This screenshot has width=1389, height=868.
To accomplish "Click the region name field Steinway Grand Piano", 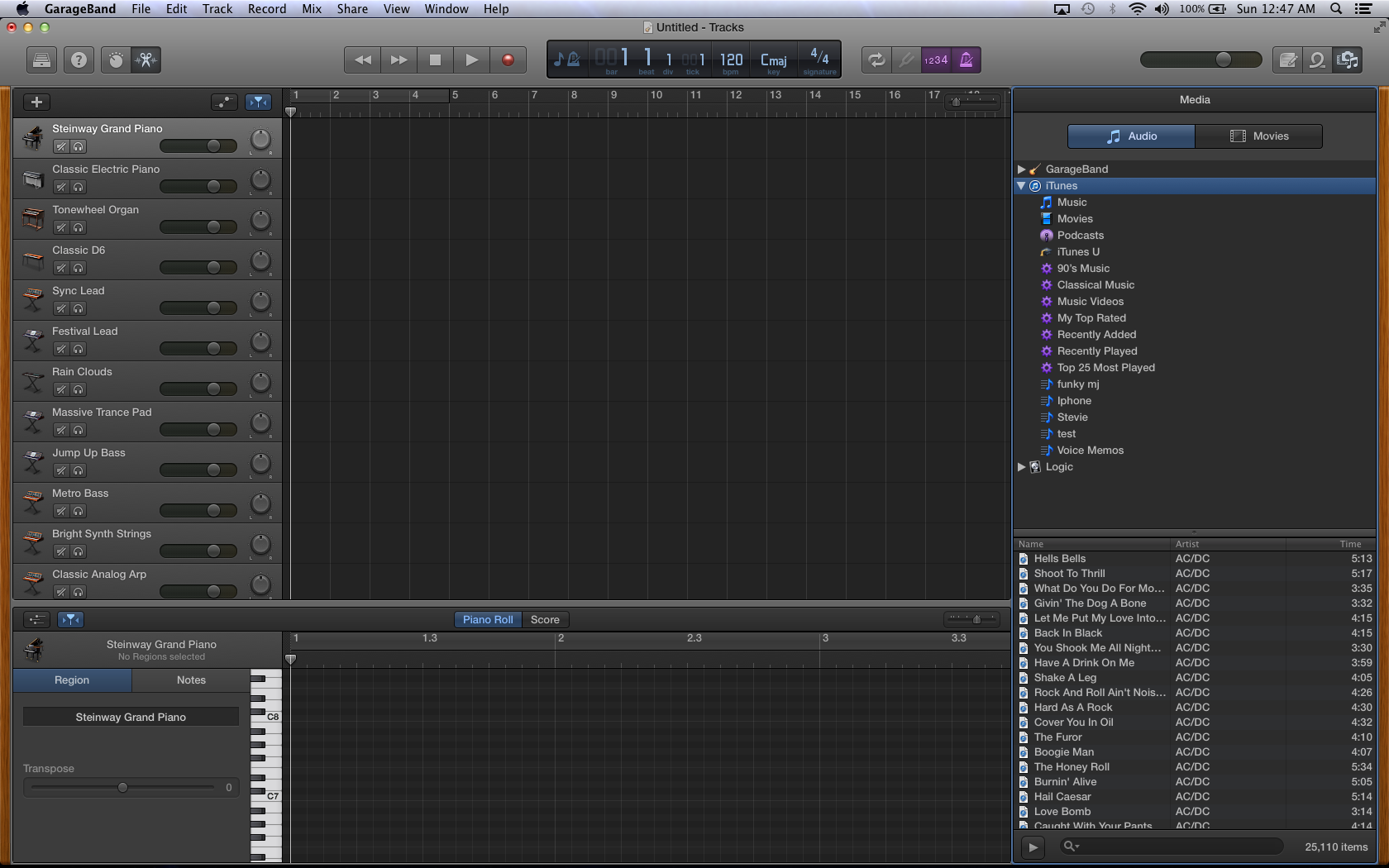I will (131, 717).
